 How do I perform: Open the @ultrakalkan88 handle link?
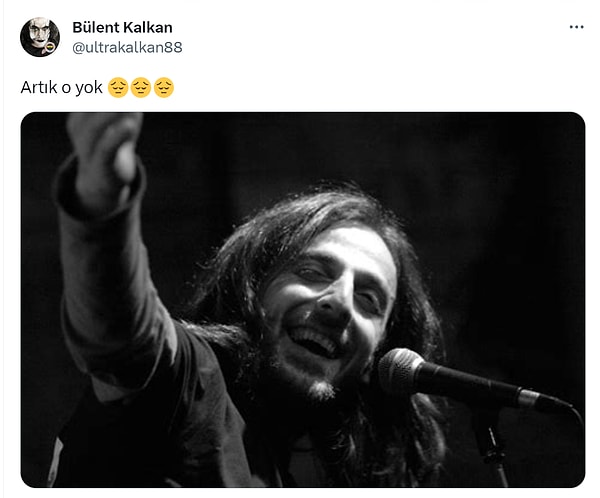click(x=127, y=47)
